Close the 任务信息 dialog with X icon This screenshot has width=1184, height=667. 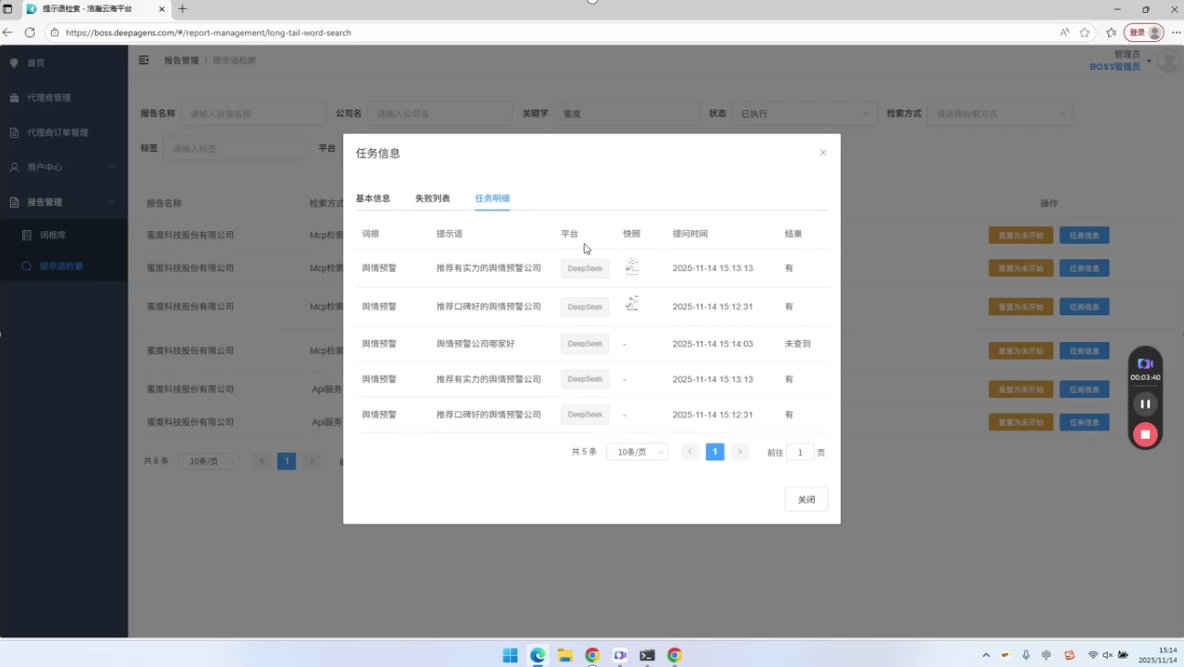click(x=823, y=153)
